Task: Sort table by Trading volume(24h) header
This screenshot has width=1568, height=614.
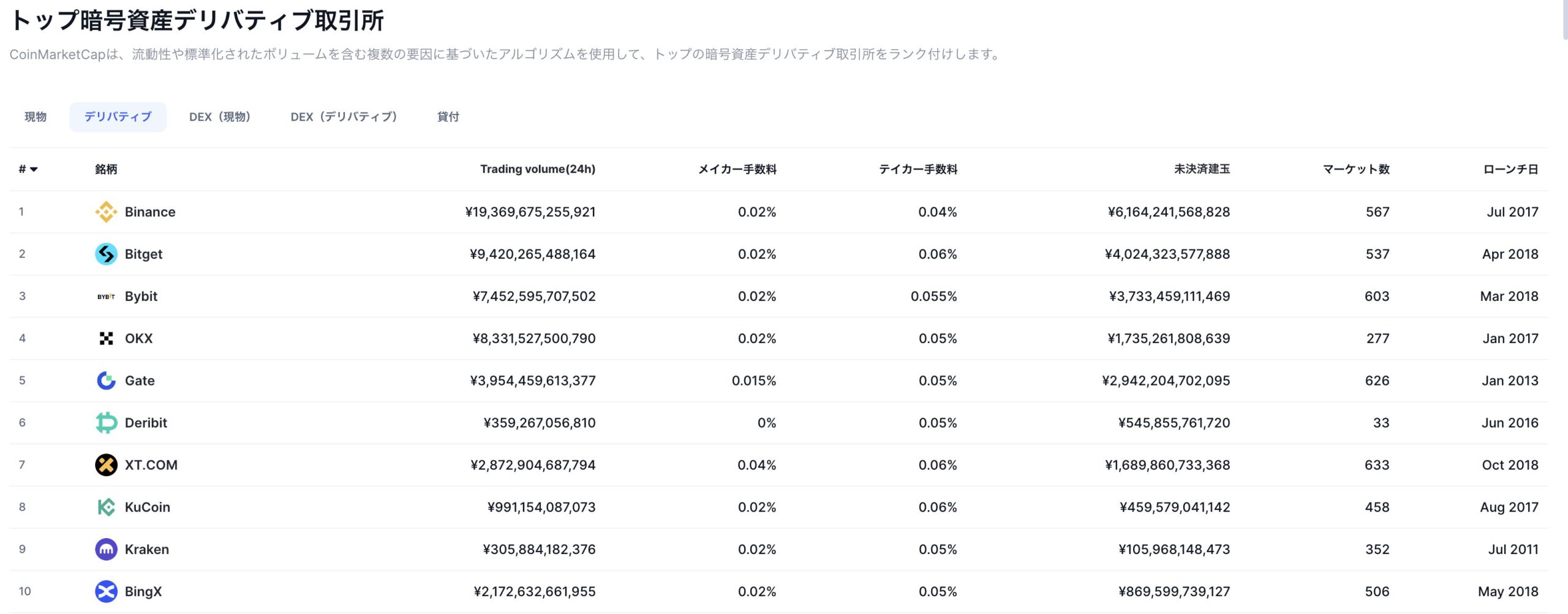Action: coord(537,170)
